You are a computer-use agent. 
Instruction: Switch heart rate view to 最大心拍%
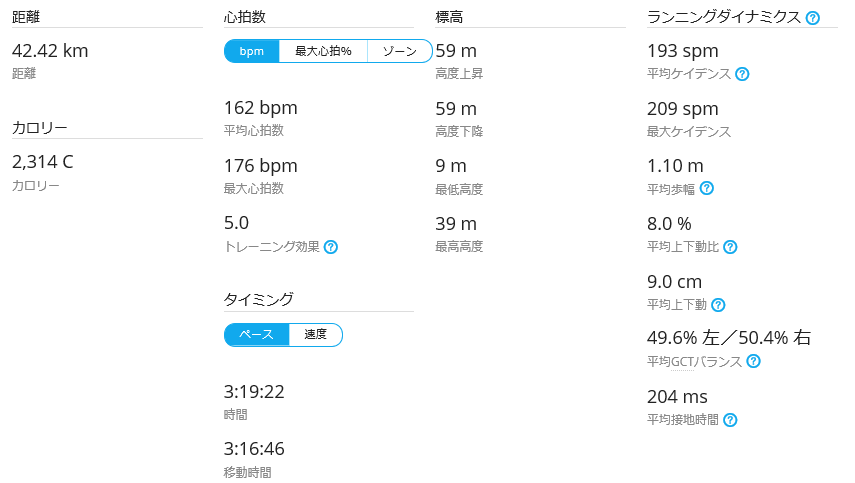point(323,51)
